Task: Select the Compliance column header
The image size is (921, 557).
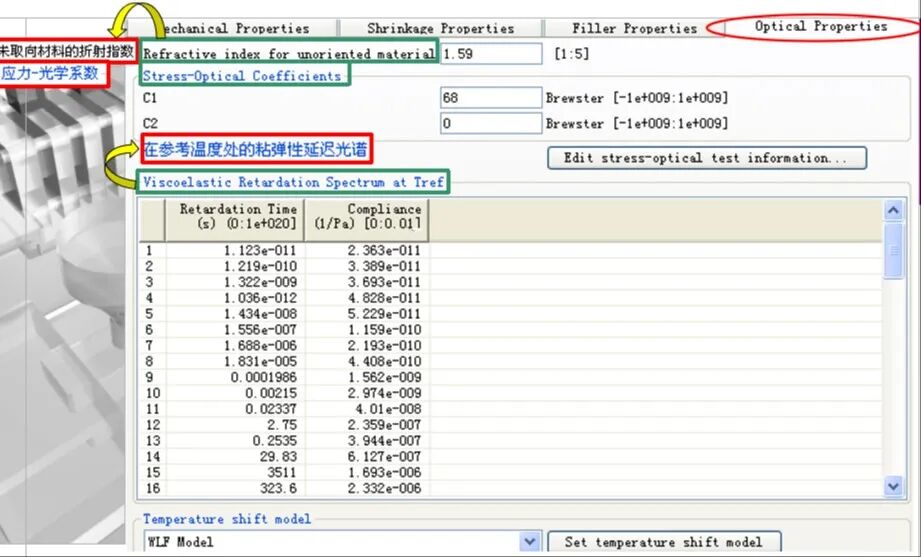Action: tap(366, 215)
